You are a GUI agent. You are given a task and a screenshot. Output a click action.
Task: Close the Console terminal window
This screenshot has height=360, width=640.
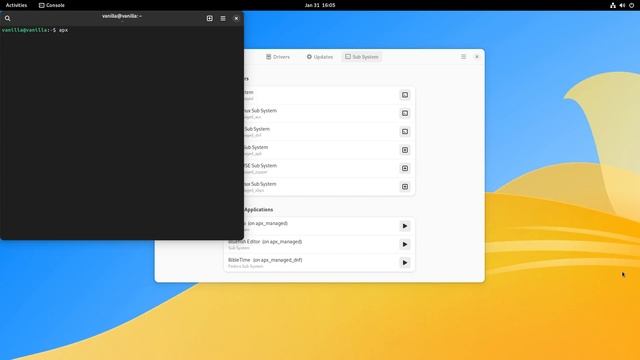[x=236, y=18]
